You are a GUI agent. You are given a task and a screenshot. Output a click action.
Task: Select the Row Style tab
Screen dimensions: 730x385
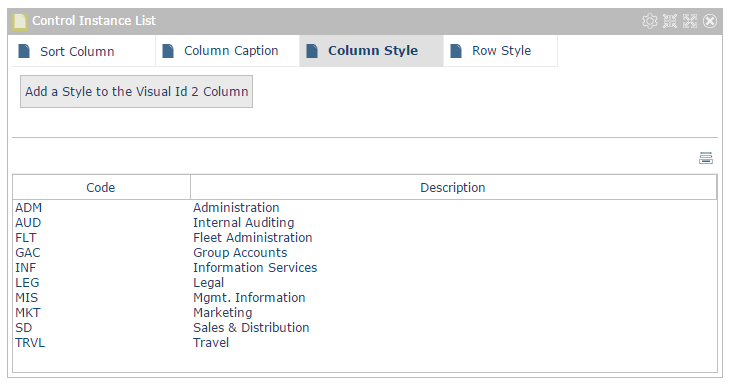click(x=500, y=51)
